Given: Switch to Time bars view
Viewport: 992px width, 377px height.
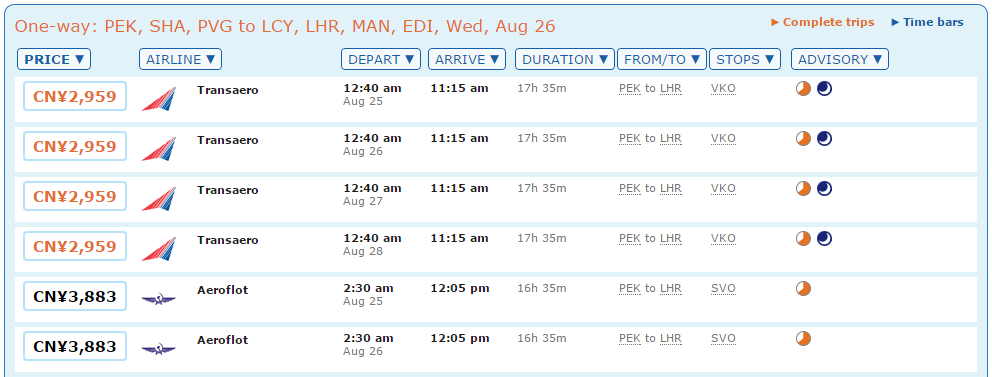Looking at the screenshot, I should point(927,22).
